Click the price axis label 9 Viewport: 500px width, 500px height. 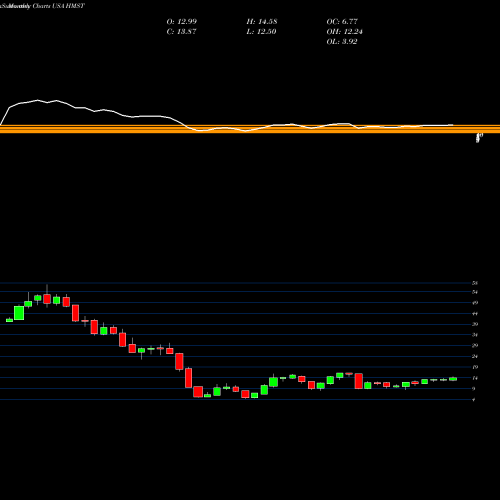tap(474, 389)
